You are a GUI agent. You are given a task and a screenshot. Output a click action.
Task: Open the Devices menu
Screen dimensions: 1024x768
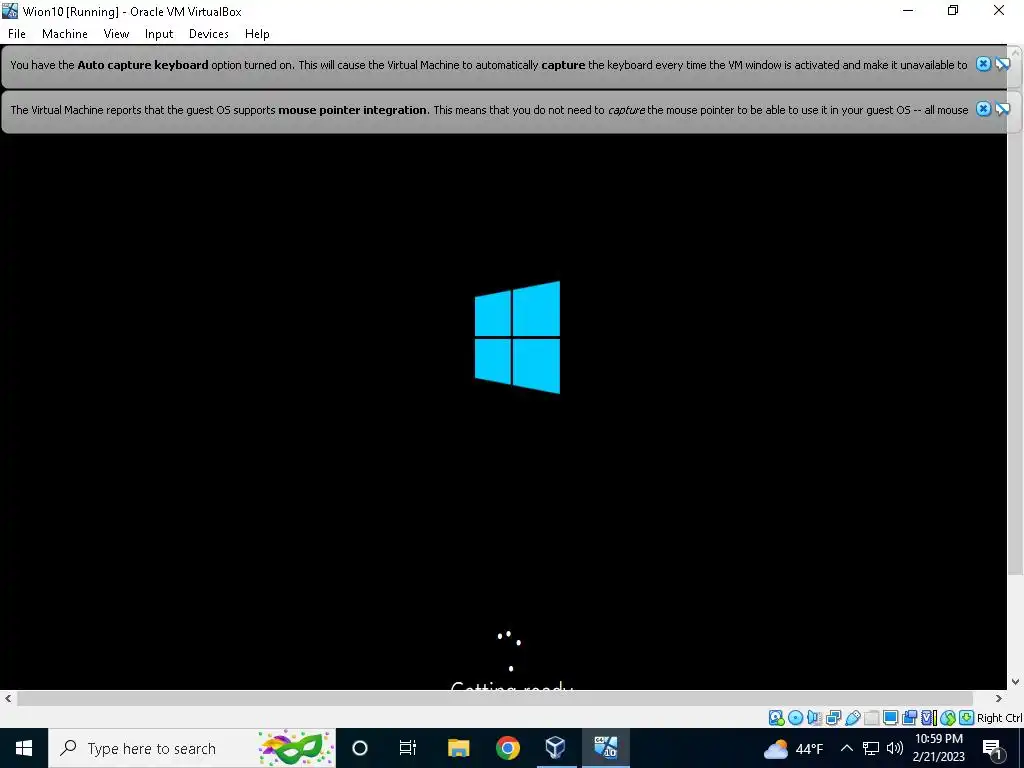point(208,34)
